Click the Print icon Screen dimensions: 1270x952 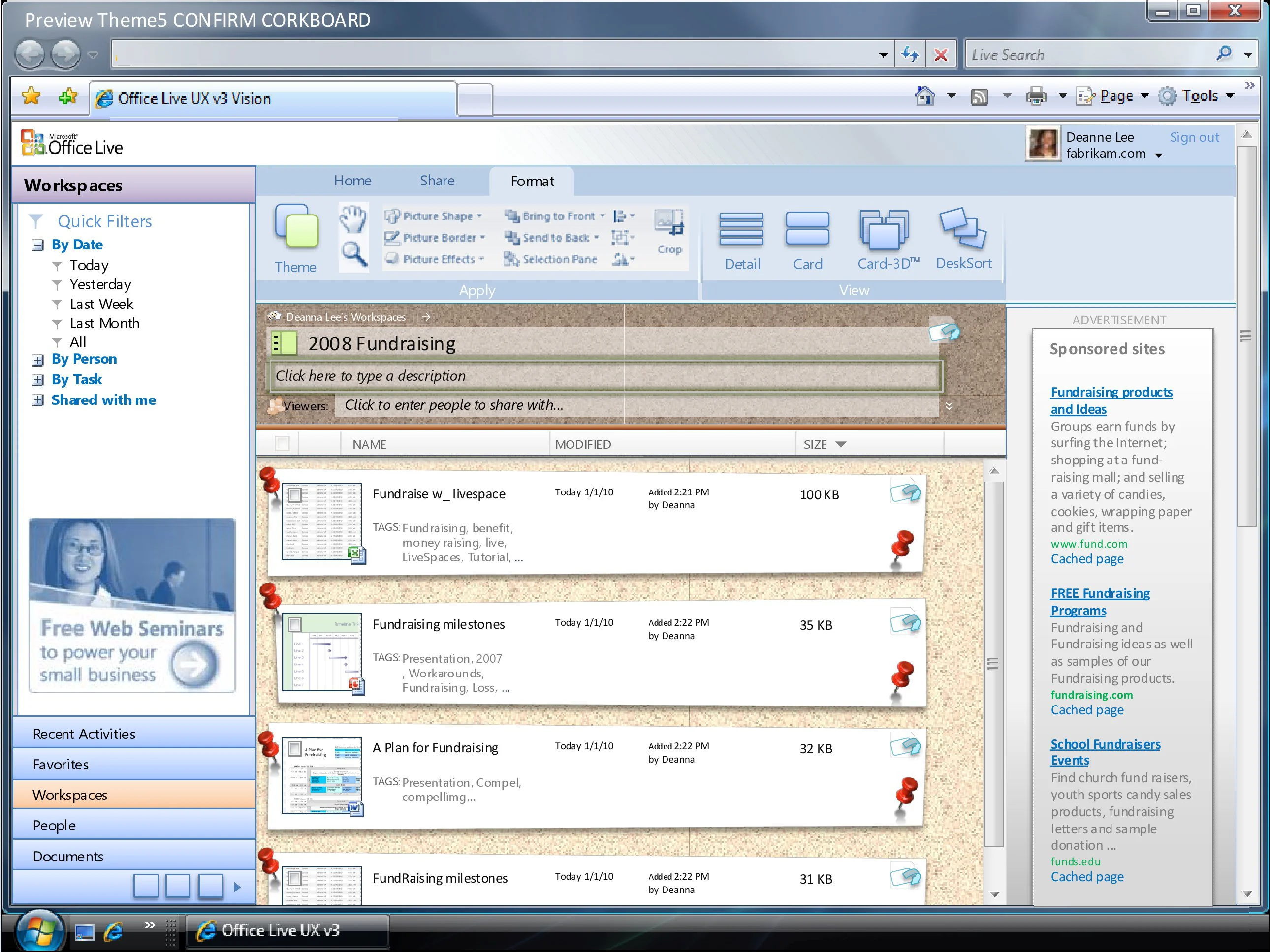(x=1036, y=96)
